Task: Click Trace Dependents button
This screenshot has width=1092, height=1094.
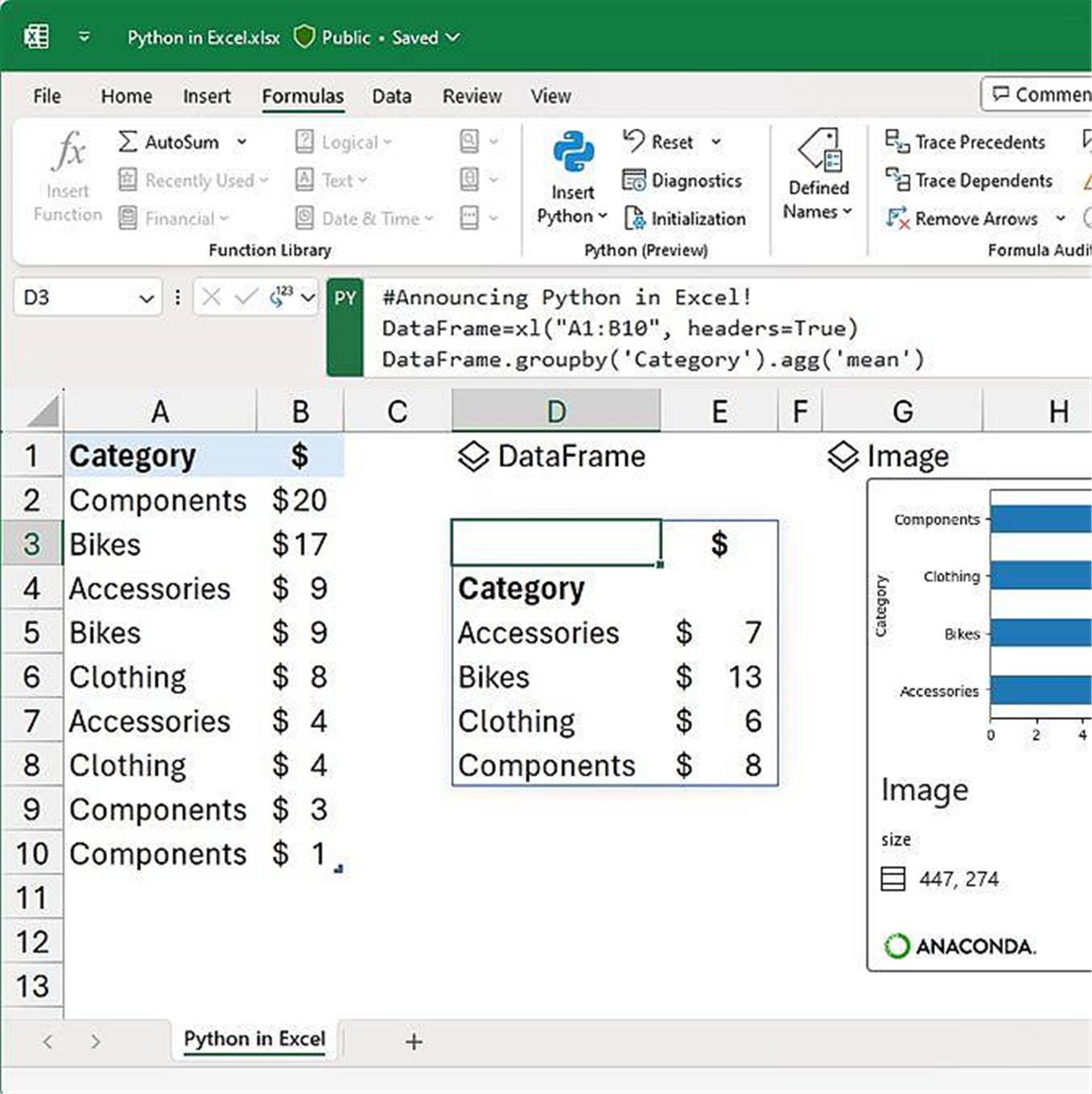Action: tap(969, 181)
